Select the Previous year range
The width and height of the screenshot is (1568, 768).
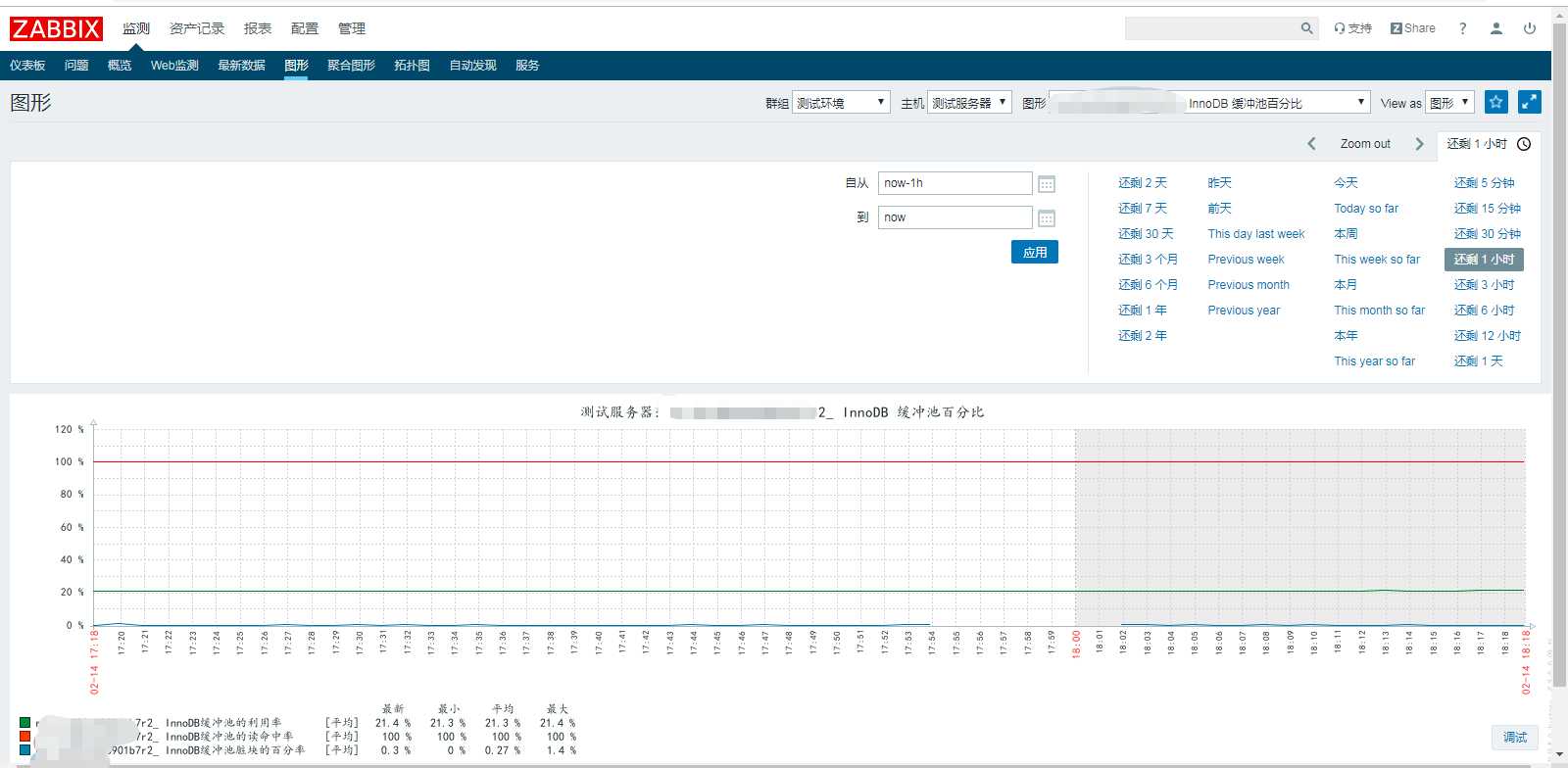[1244, 311]
